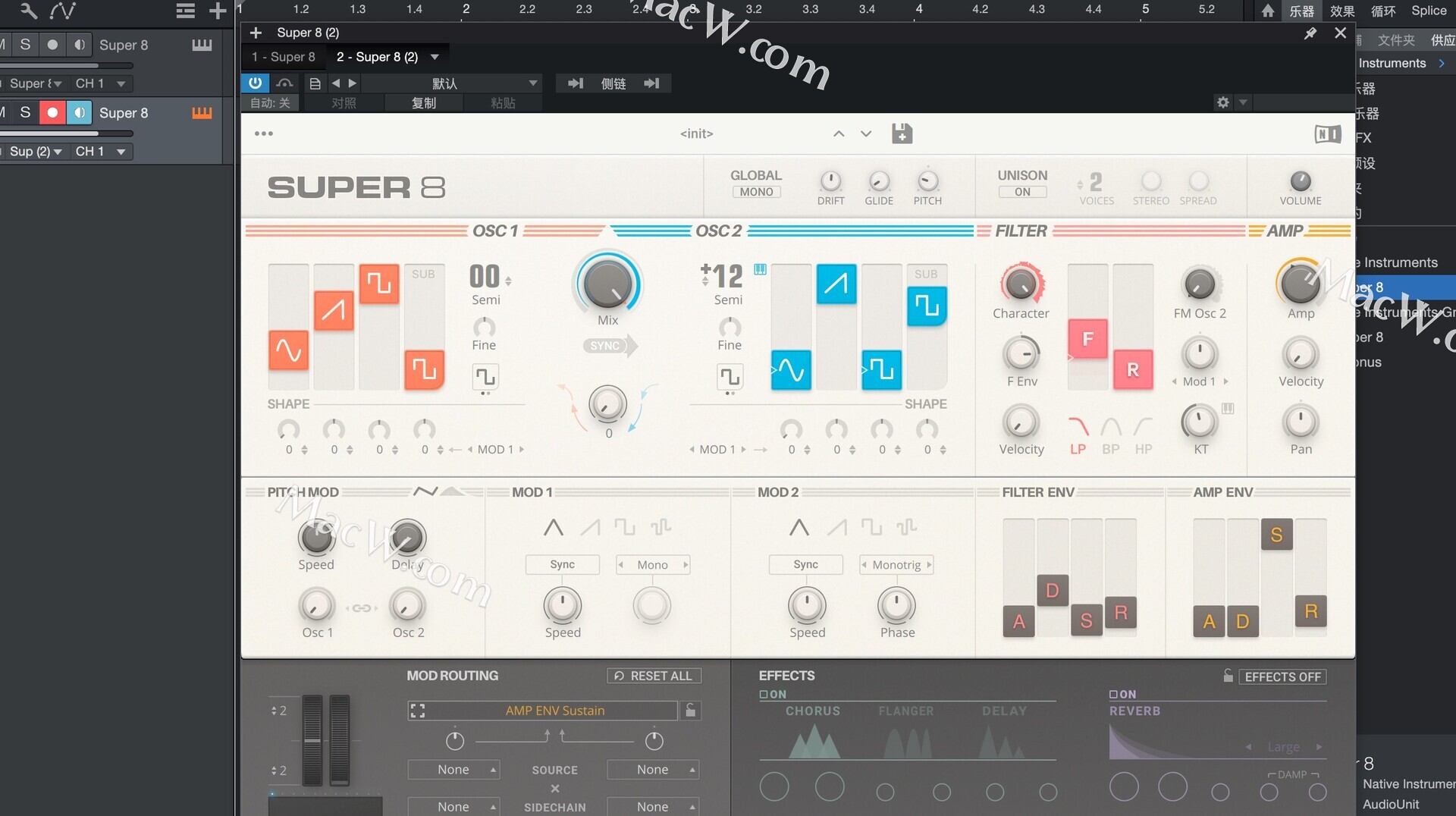This screenshot has width=1456, height=816.
Task: Toggle the plugin power bypass button
Action: 255,83
